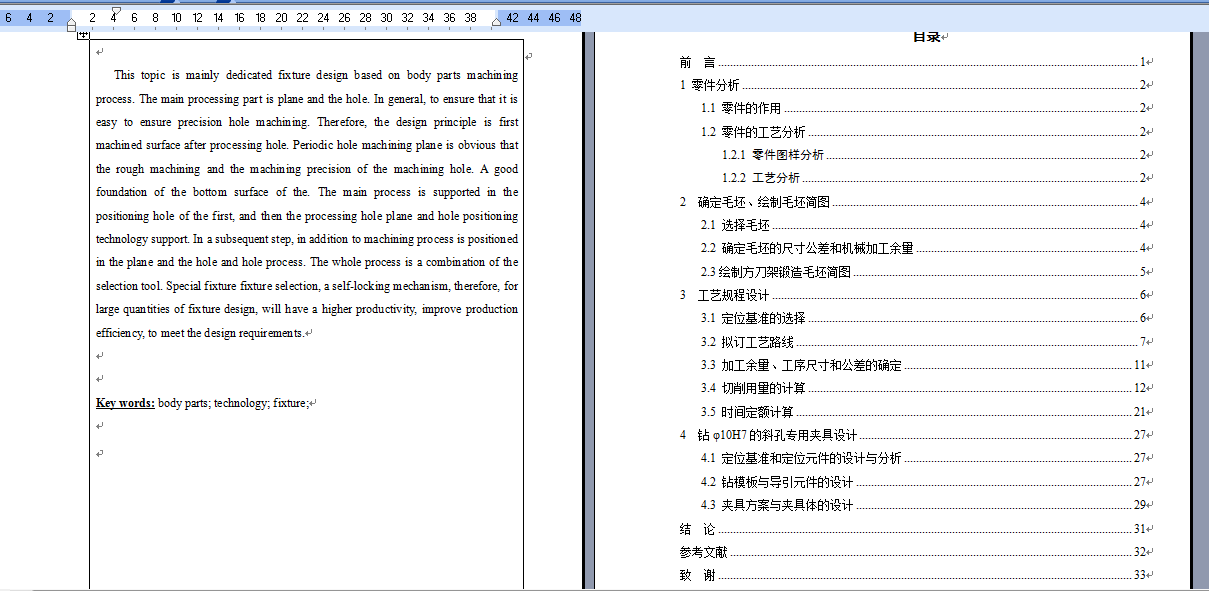Screen dimensions: 1209x591
Task: Open the 前言 table of contents entry
Action: coord(913,62)
